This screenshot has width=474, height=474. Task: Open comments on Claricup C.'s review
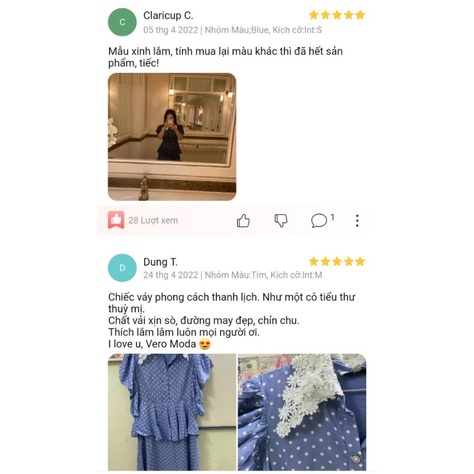[x=319, y=221]
